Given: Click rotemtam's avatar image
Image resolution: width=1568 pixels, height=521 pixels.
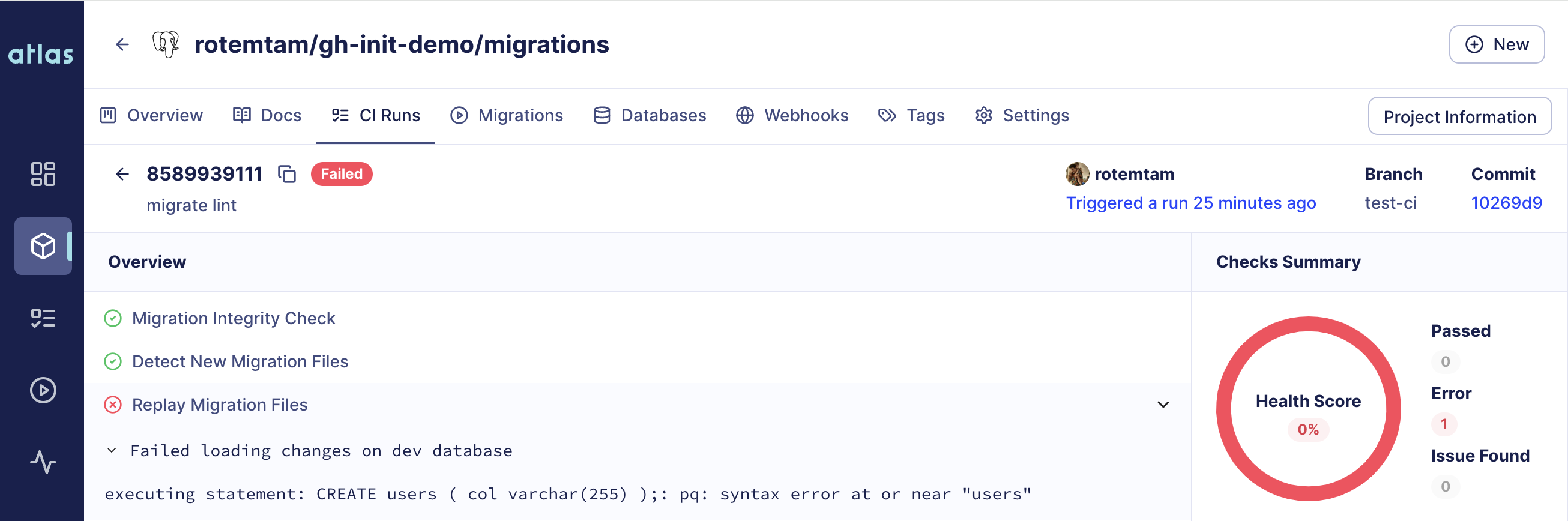Looking at the screenshot, I should coord(1078,174).
